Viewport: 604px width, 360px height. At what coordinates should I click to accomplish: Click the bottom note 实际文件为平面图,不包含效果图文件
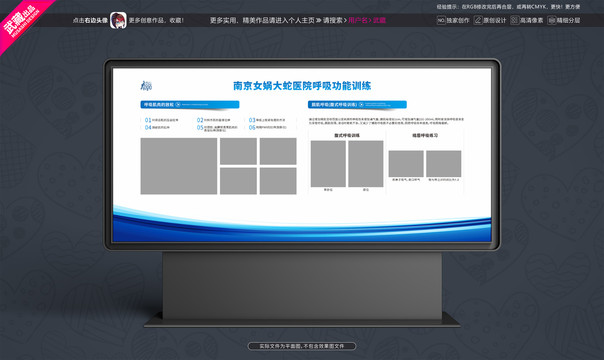click(x=302, y=346)
